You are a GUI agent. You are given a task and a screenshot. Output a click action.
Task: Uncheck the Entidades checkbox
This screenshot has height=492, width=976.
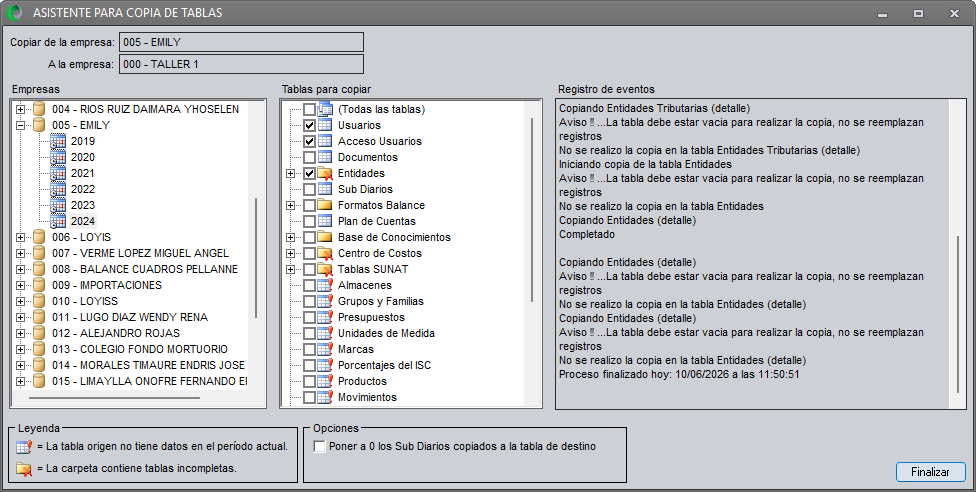pos(309,173)
